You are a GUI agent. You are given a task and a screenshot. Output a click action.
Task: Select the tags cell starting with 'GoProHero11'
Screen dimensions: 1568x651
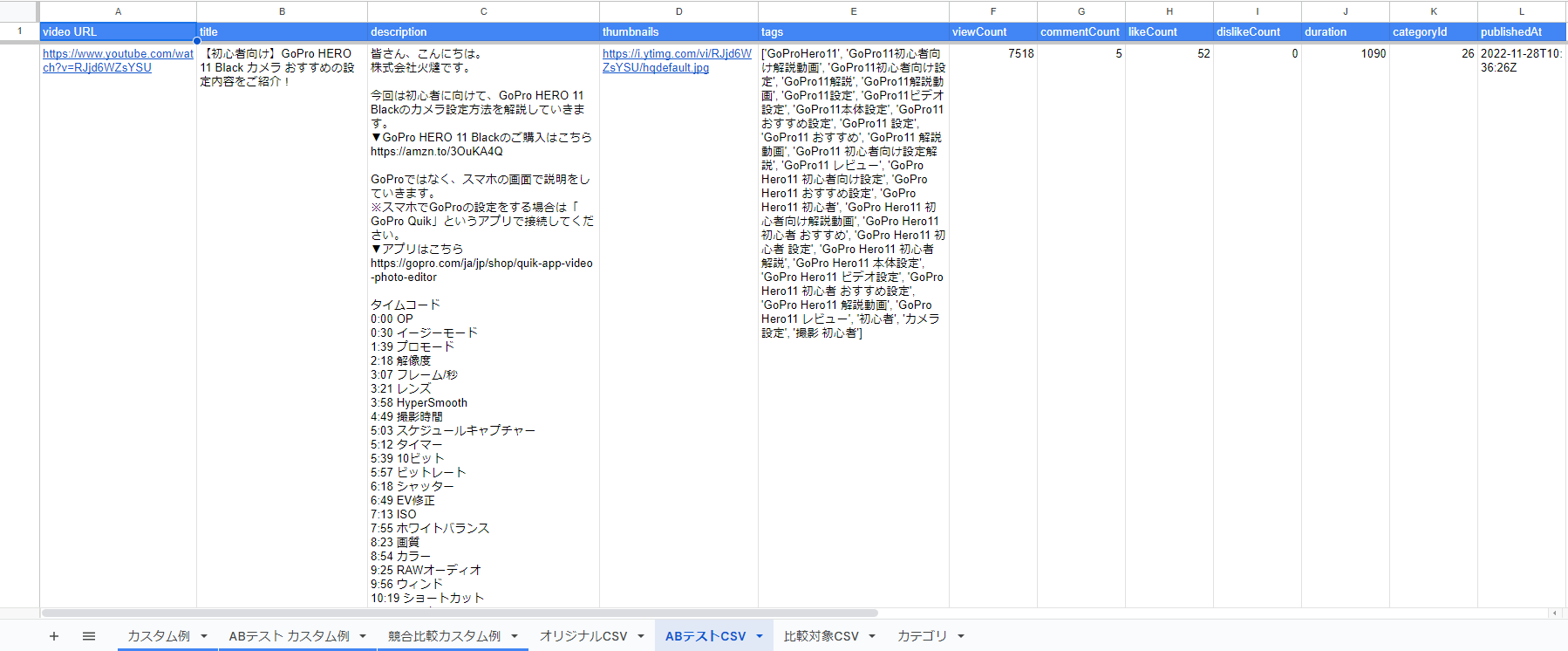[x=854, y=325]
